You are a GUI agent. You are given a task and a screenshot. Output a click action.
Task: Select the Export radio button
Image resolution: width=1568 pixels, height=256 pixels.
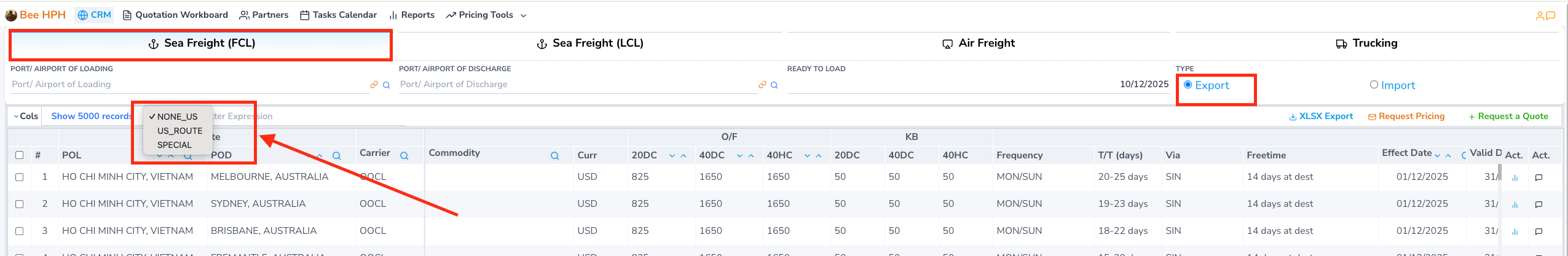pos(1188,85)
